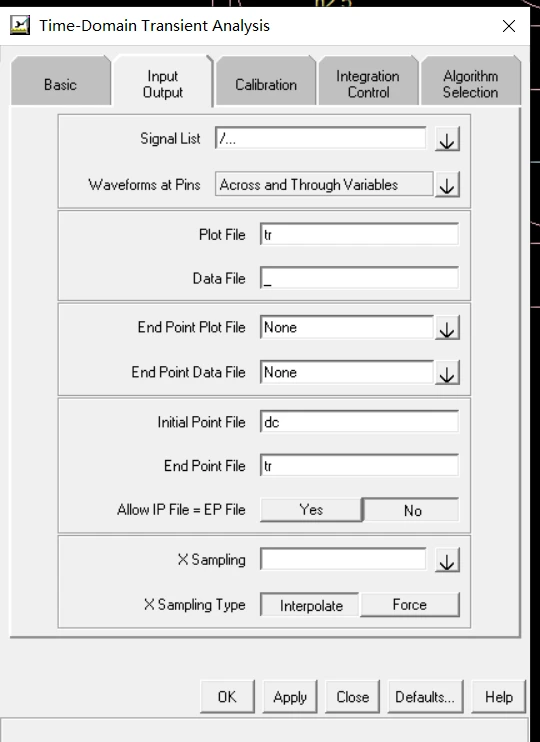Screen dimensions: 540x742
Task: Expand the X Sampling dropdown arrow
Action: click(447, 560)
